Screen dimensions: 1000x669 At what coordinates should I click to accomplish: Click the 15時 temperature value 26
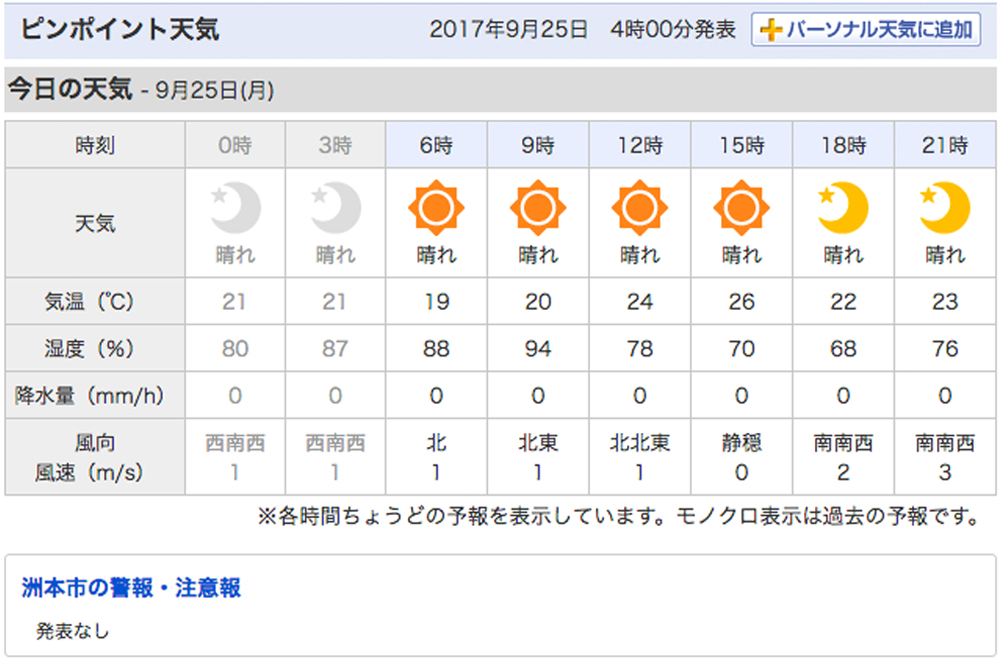coord(741,302)
